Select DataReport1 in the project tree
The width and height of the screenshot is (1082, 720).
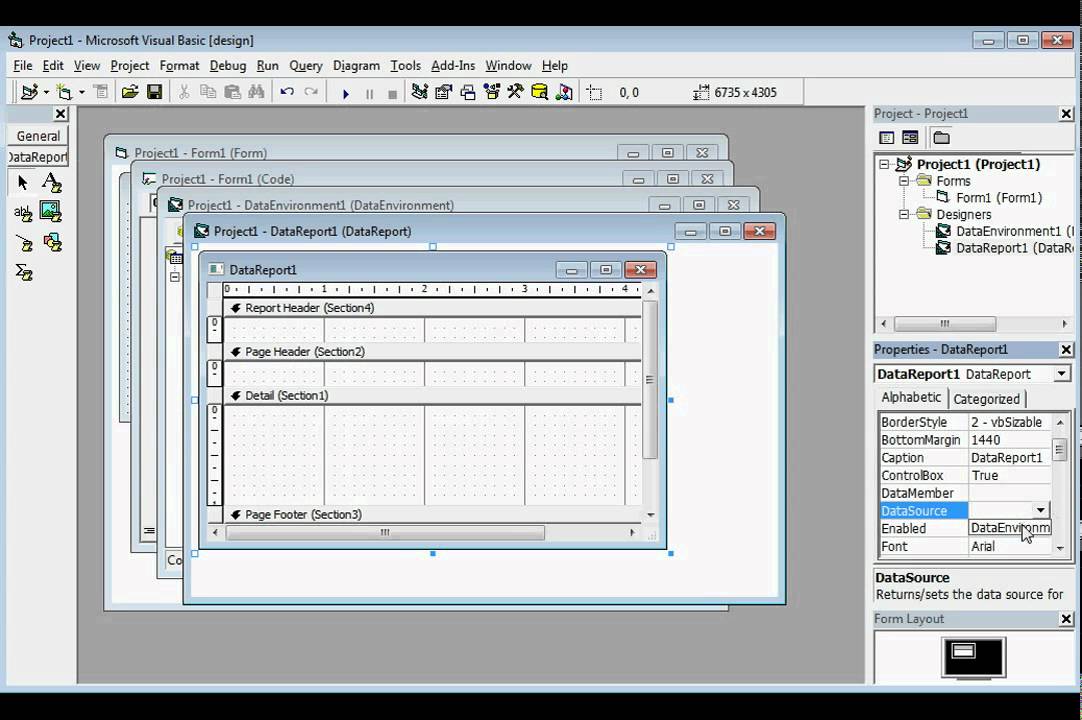pos(1014,248)
